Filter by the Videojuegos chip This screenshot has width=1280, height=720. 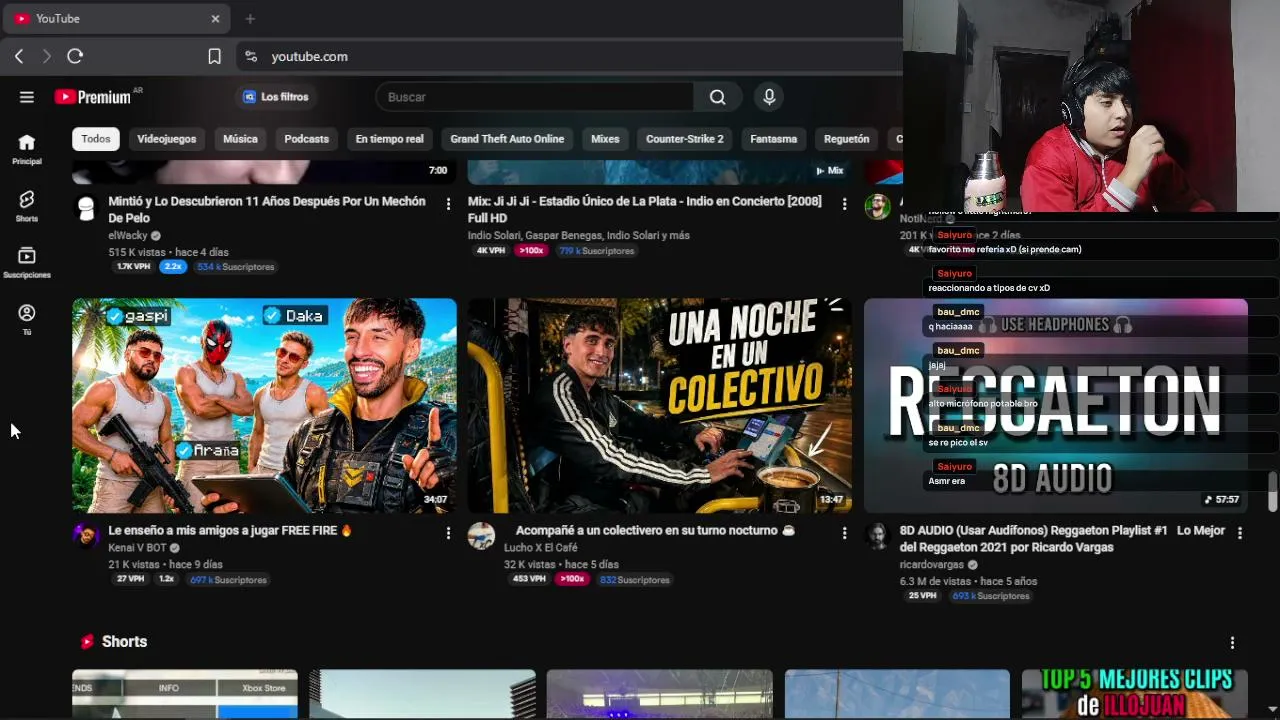point(166,139)
